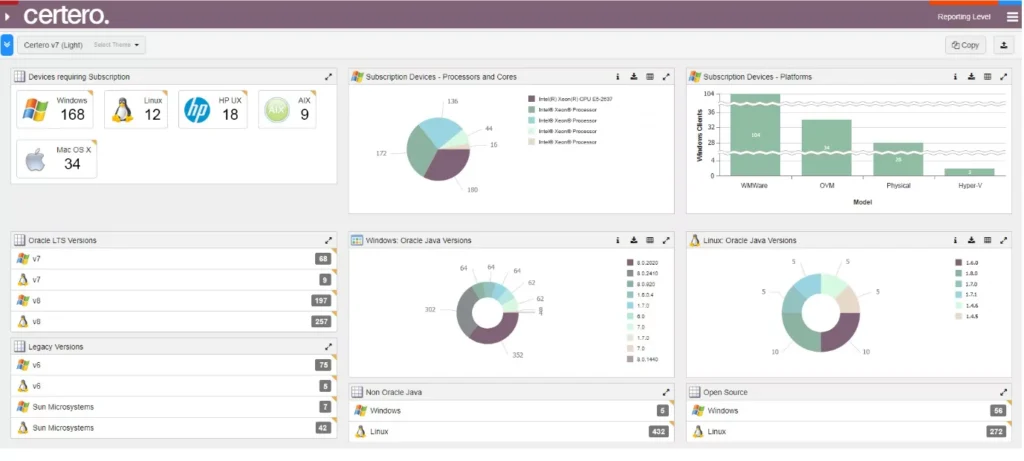
Task: Open the hamburger menu in header
Action: [x=1012, y=17]
